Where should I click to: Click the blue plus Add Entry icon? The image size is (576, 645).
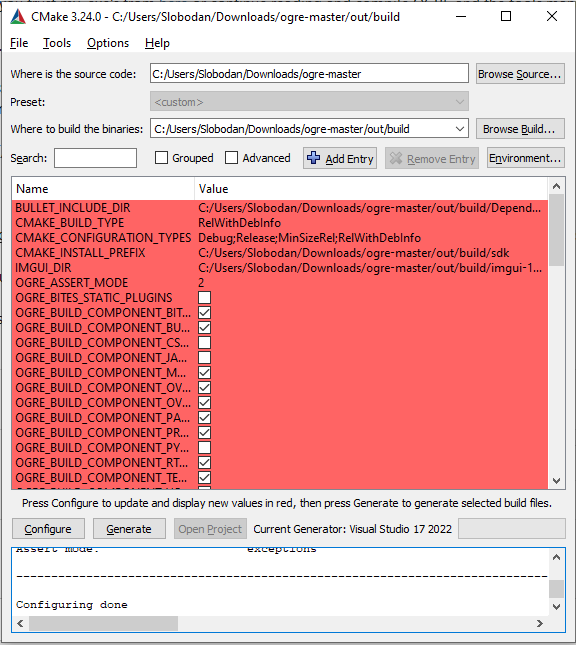tap(314, 158)
